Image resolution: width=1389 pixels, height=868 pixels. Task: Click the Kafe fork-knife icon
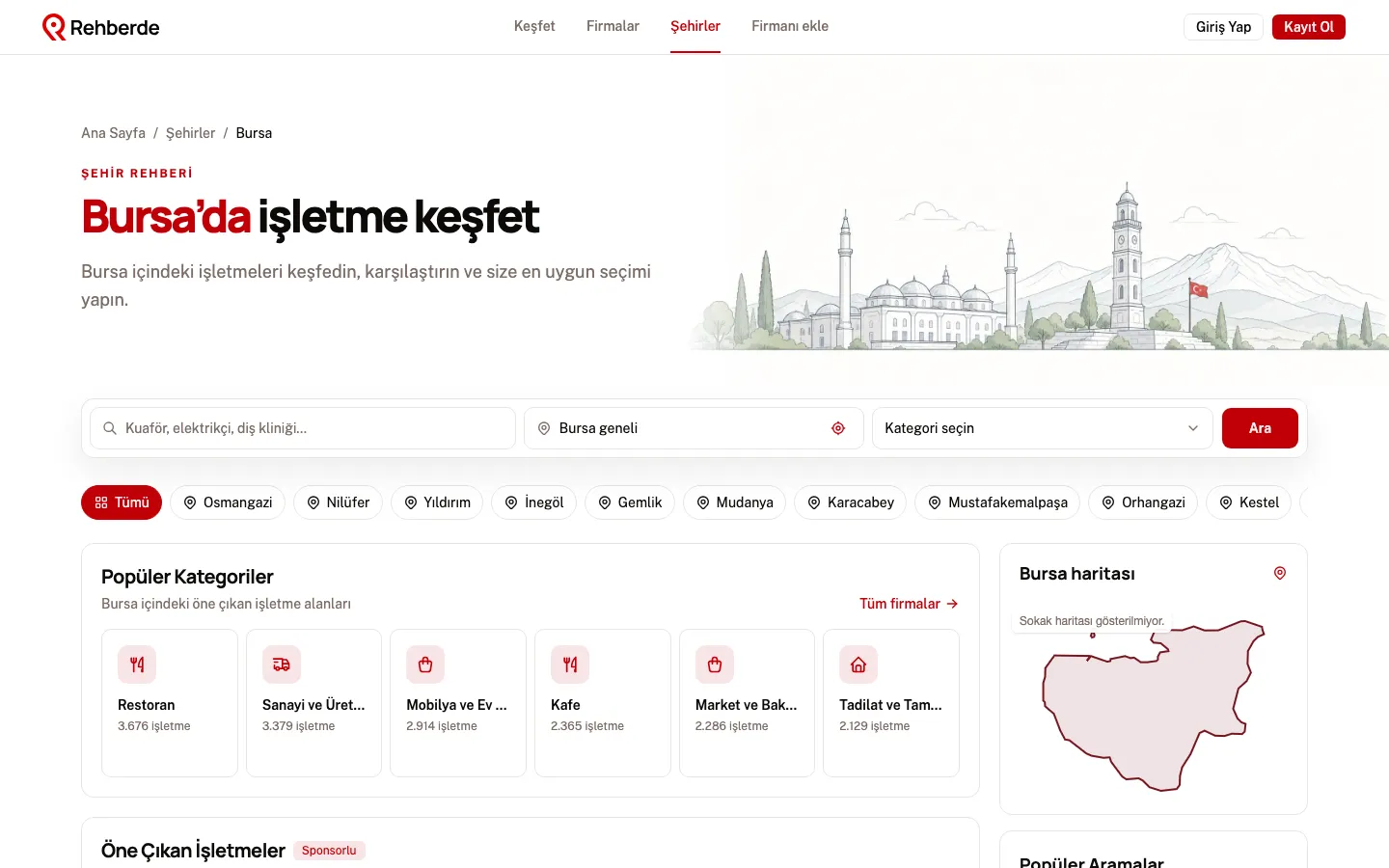570,665
